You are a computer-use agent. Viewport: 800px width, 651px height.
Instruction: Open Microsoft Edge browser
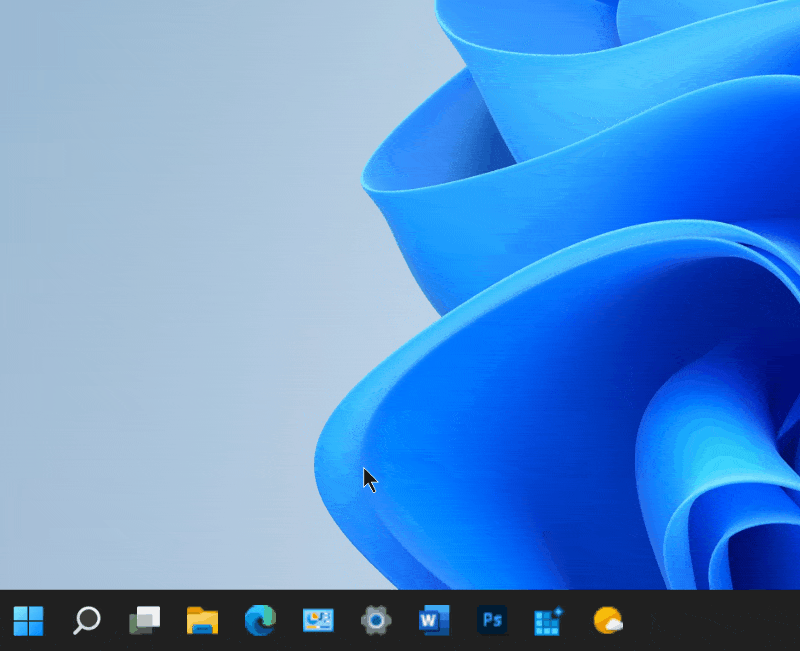(260, 620)
